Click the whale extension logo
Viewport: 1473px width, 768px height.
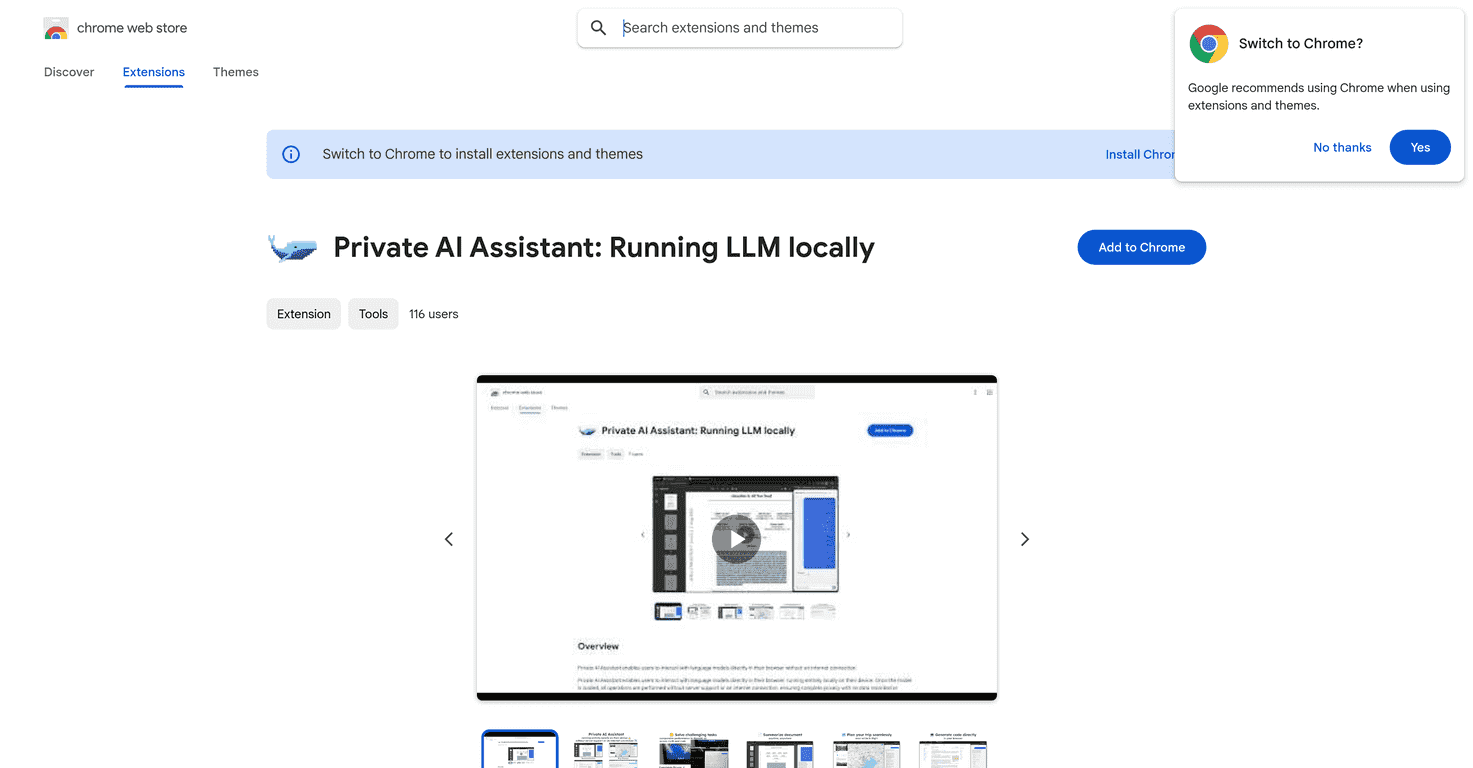[x=291, y=247]
